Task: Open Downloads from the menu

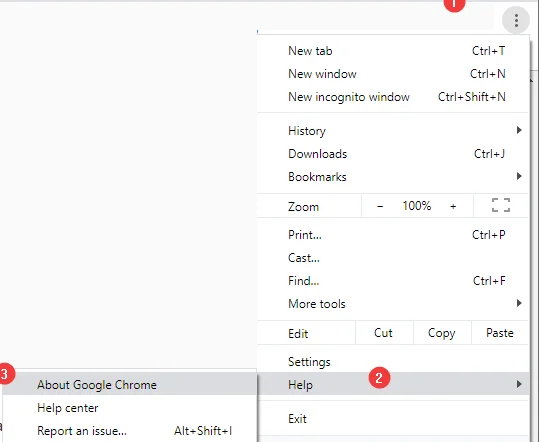Action: tap(393, 154)
